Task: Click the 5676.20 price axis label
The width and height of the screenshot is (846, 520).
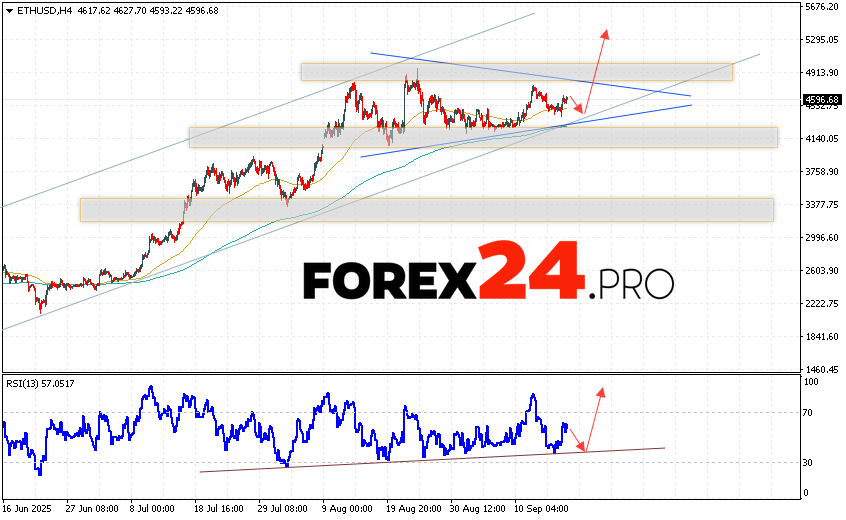Action: click(x=821, y=7)
